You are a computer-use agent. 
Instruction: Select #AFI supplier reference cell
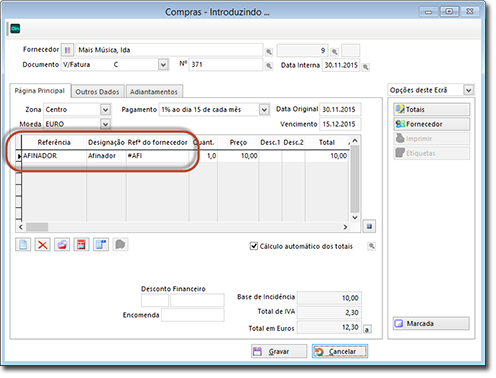click(x=157, y=156)
